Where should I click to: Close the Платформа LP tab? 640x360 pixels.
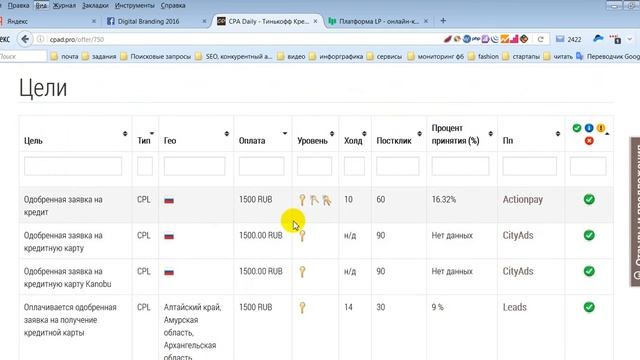tap(426, 21)
